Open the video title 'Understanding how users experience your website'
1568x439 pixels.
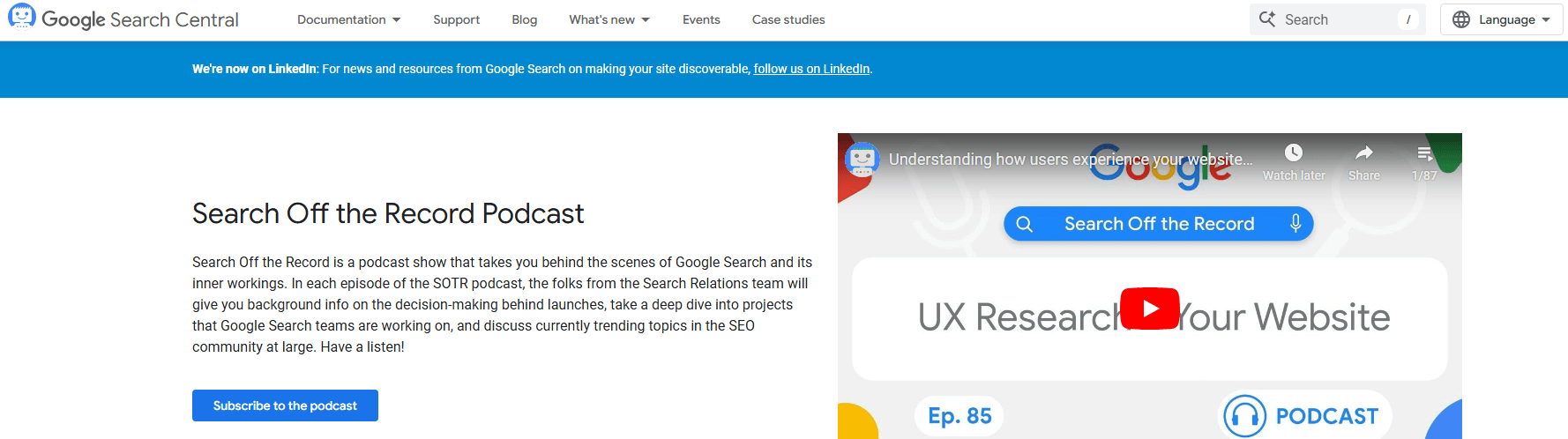[1071, 160]
